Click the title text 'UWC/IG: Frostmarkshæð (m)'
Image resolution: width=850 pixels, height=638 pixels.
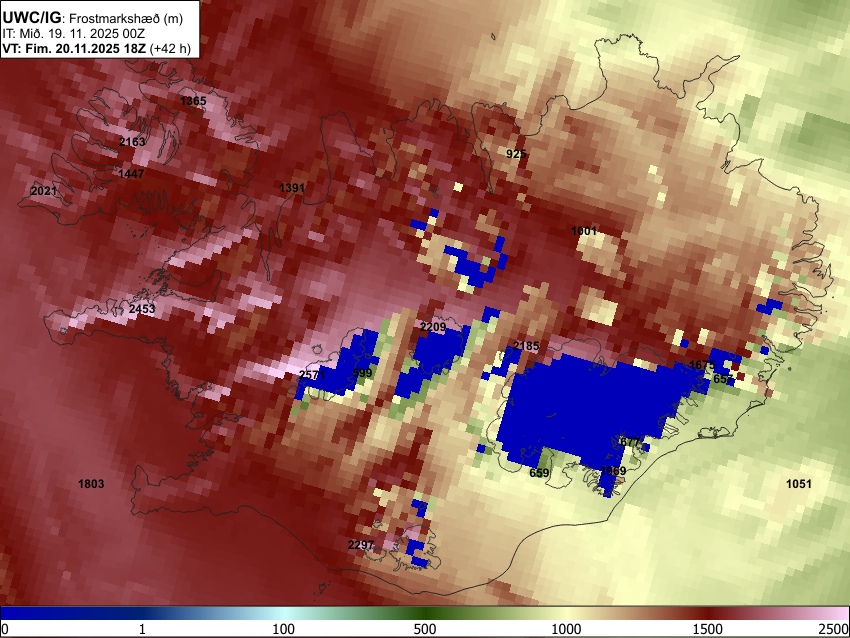pos(93,17)
